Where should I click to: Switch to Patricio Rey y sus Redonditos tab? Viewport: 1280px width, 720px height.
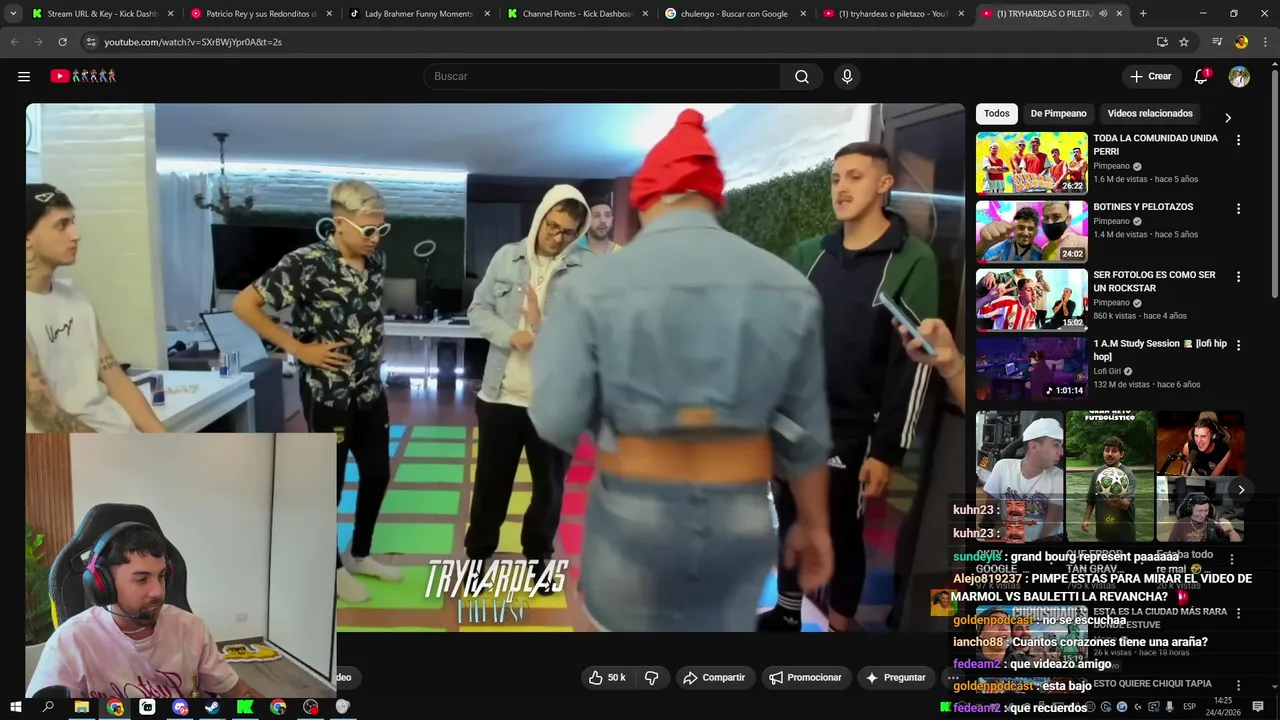[x=260, y=14]
